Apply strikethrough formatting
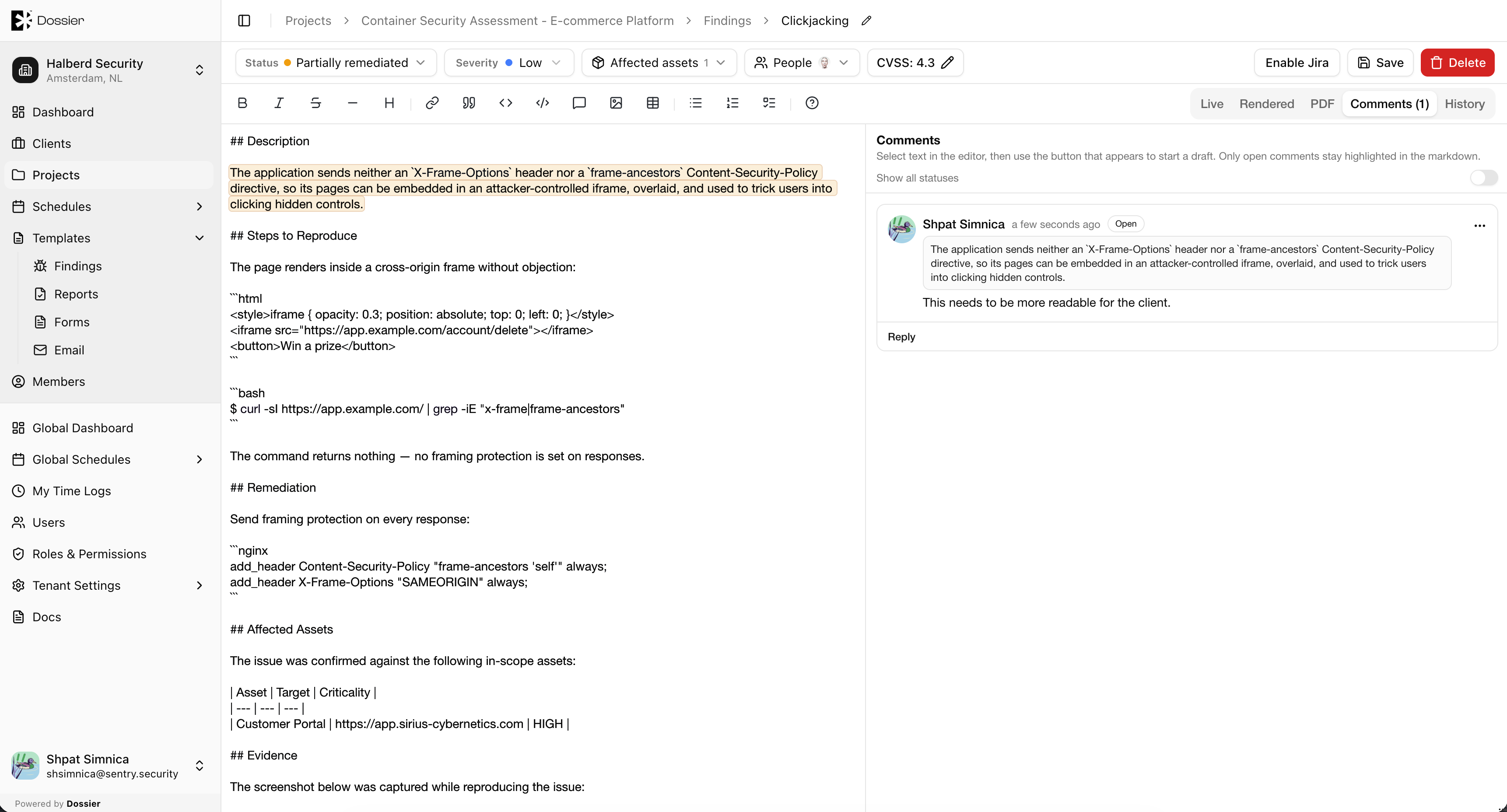 click(x=316, y=103)
